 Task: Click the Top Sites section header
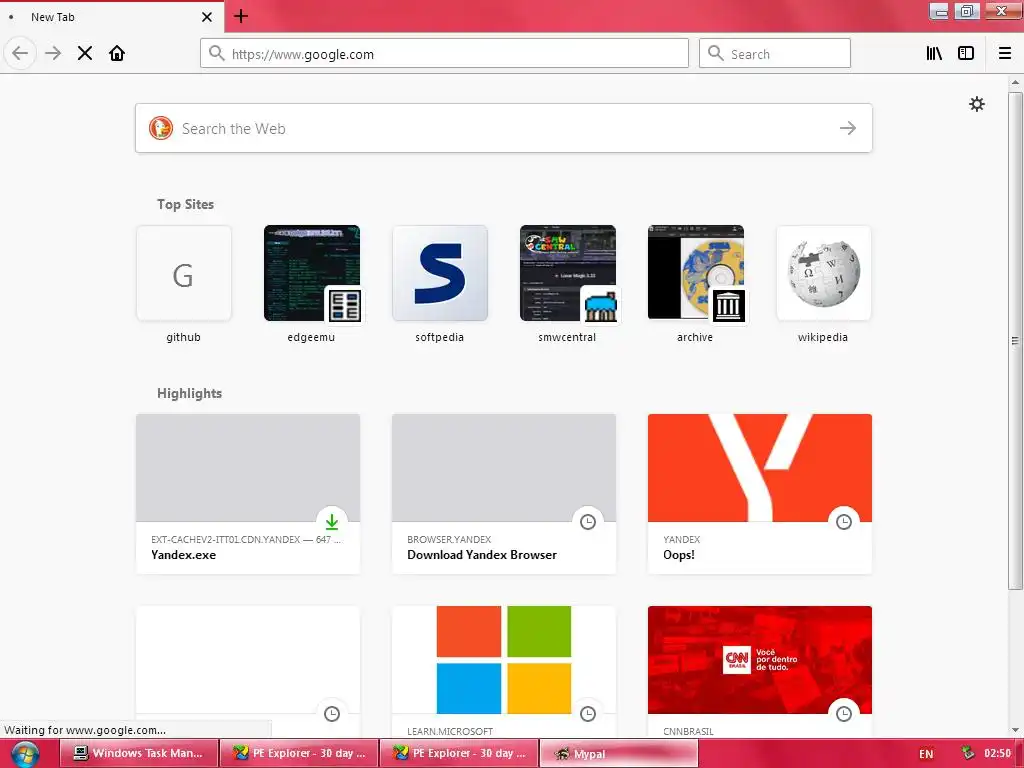tap(185, 204)
